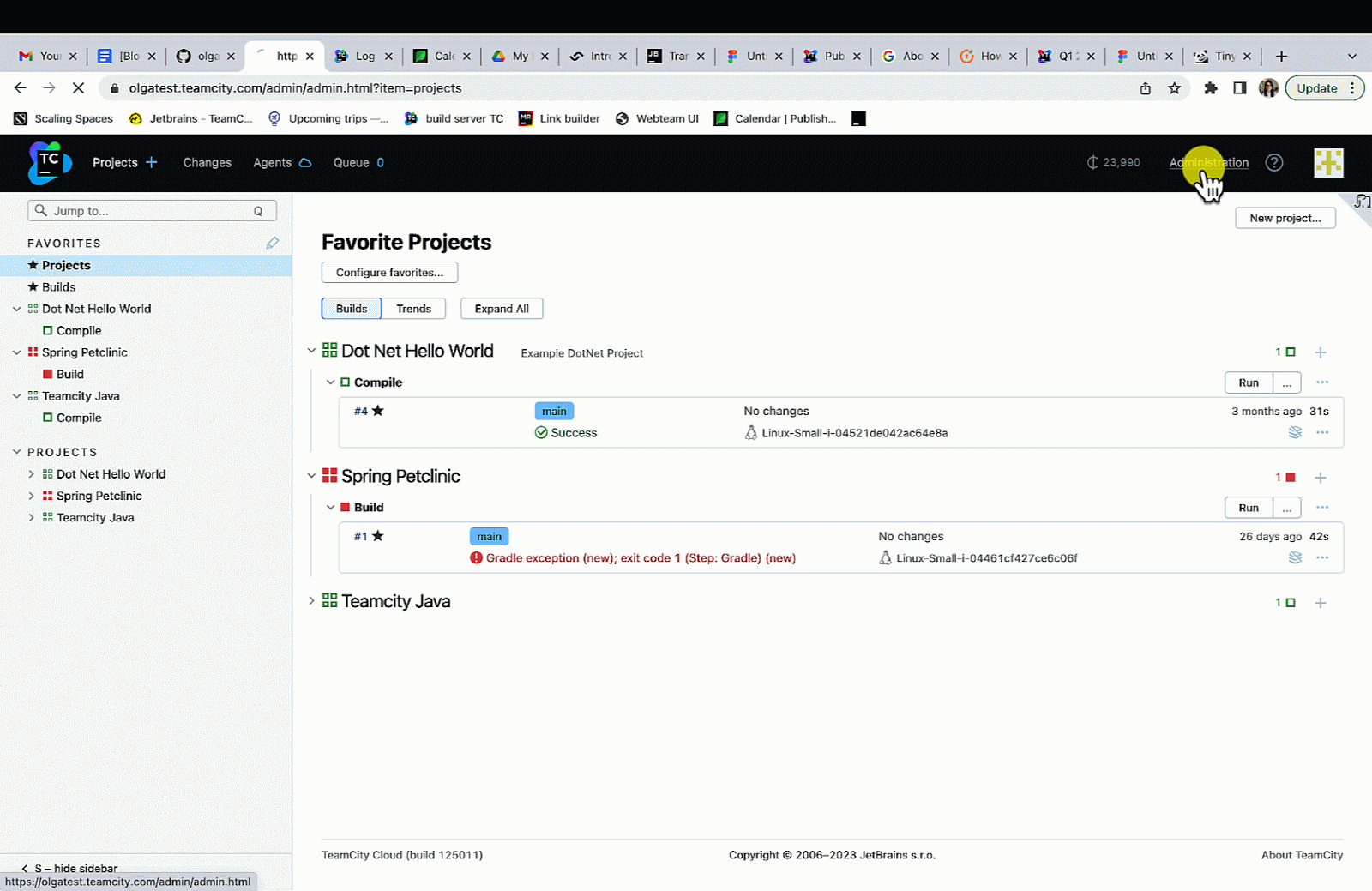The image size is (1372, 891).
Task: Expand Spring Petclinic under PROJECTS
Action: point(32,496)
